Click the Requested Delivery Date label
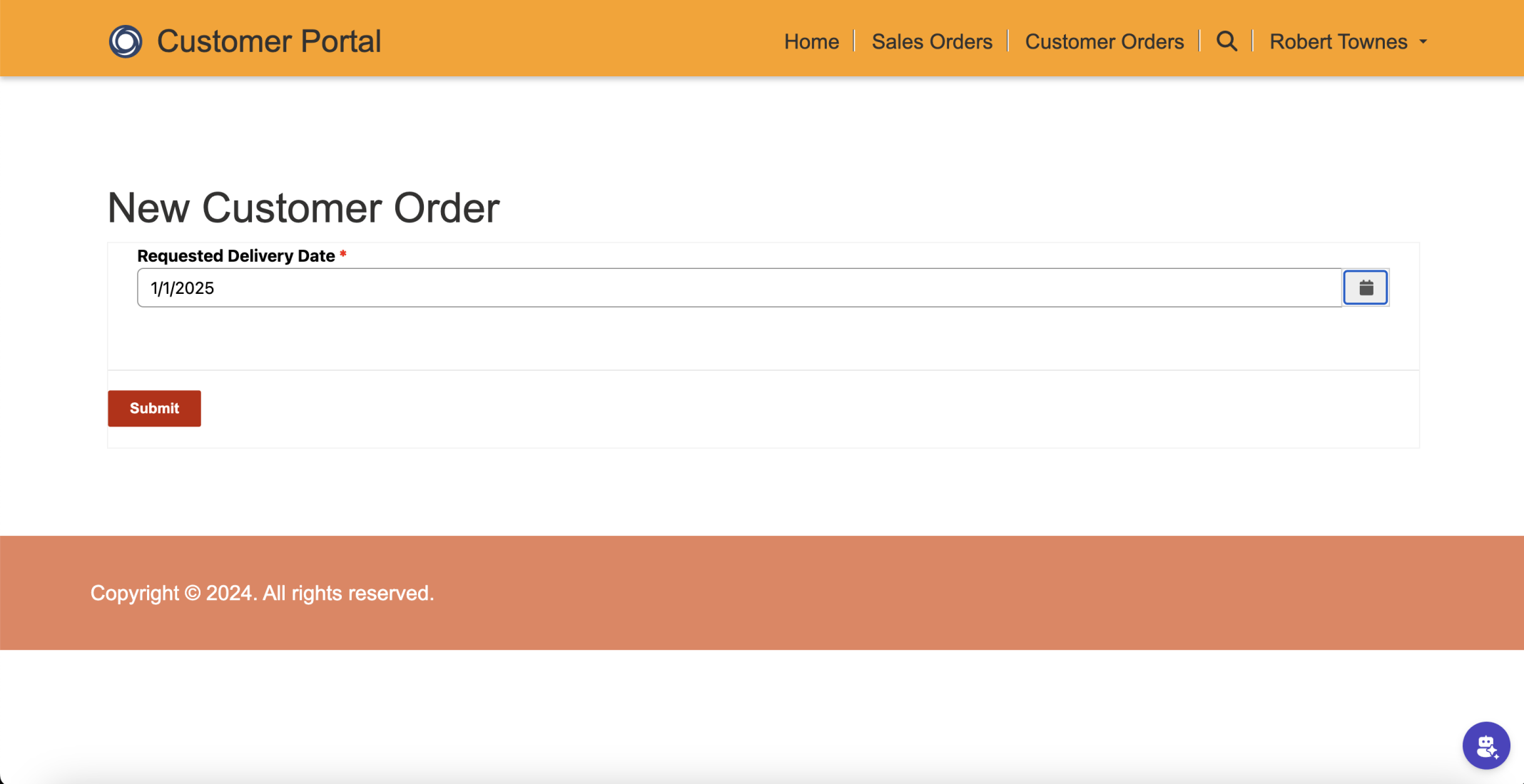Image resolution: width=1524 pixels, height=784 pixels. [235, 256]
